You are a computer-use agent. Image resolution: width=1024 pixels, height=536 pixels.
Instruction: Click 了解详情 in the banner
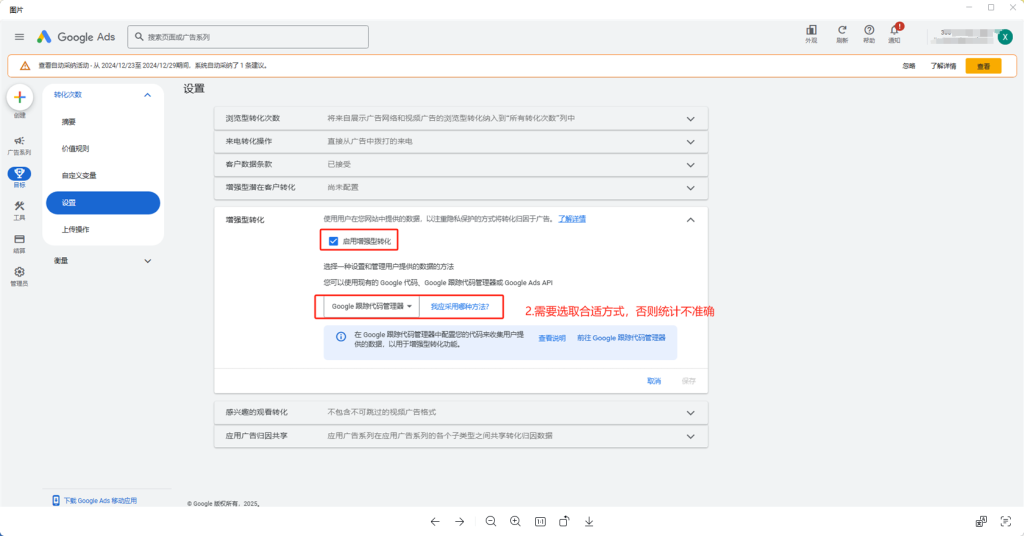(x=944, y=67)
